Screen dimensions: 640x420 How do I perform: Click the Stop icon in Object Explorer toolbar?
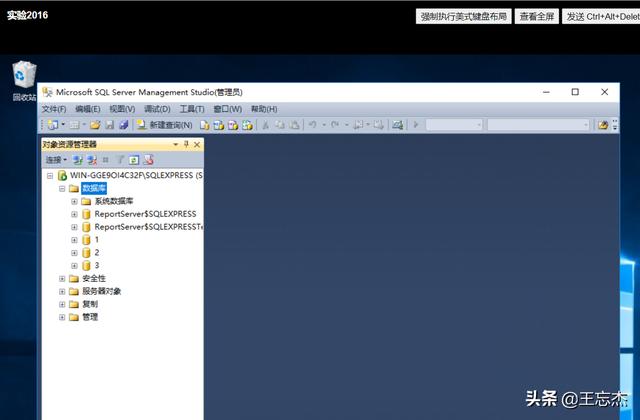click(x=105, y=160)
